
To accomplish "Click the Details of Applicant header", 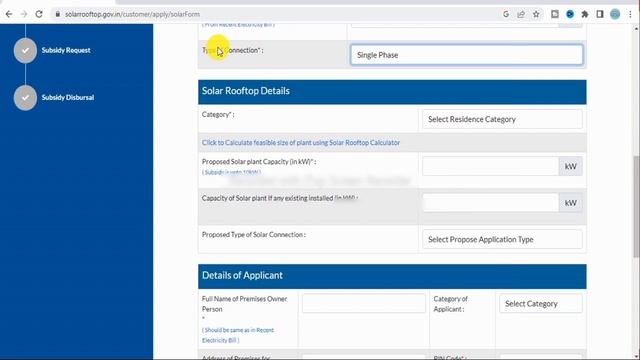I will pos(392,276).
